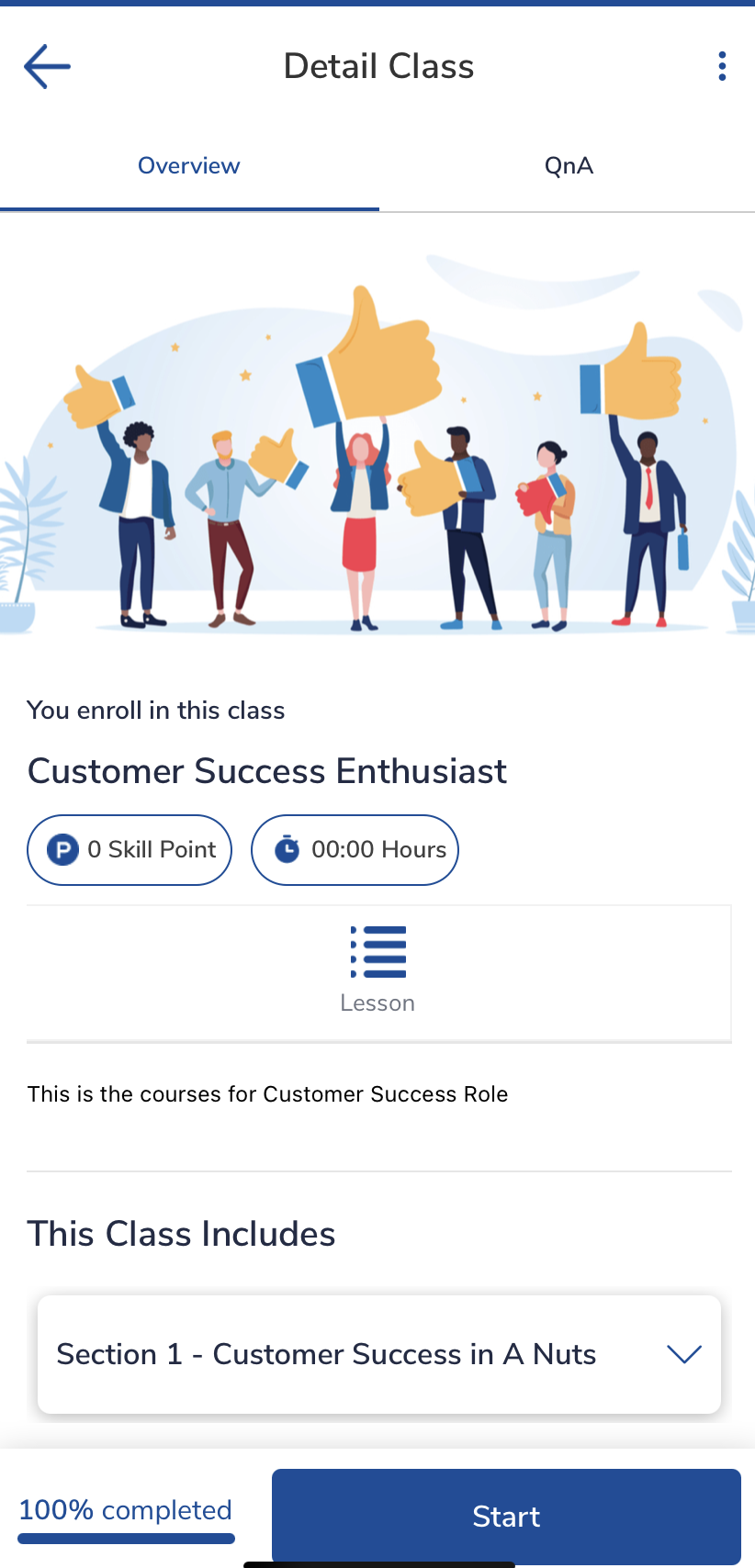Click the Customer Success Enthusiast title
This screenshot has width=755, height=1568.
(267, 771)
